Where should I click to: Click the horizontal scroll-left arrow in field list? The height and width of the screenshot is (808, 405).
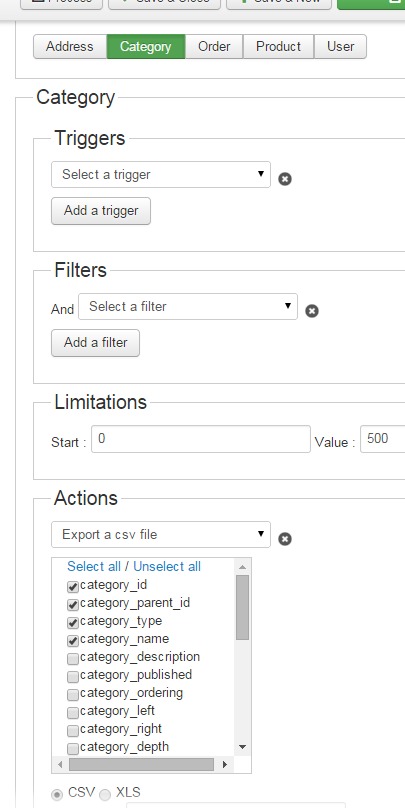(60, 764)
